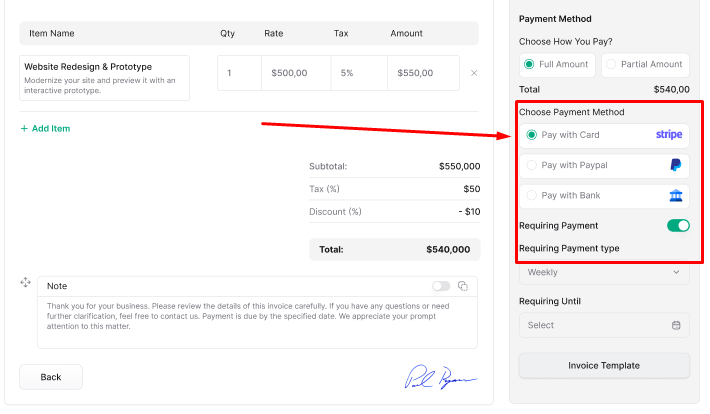710x414 pixels.
Task: Click the signature image
Action: (440, 377)
